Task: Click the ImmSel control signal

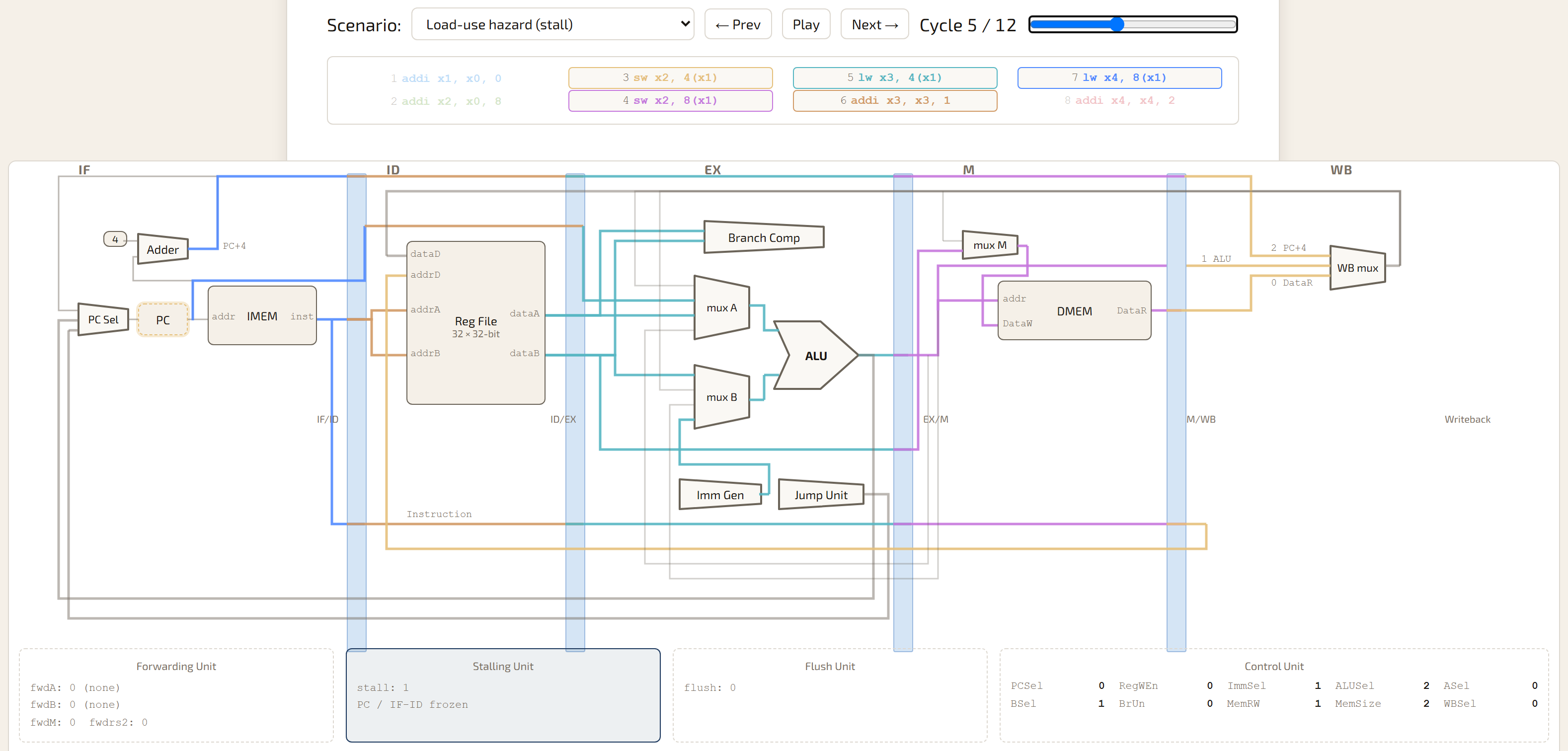Action: tap(1274, 685)
